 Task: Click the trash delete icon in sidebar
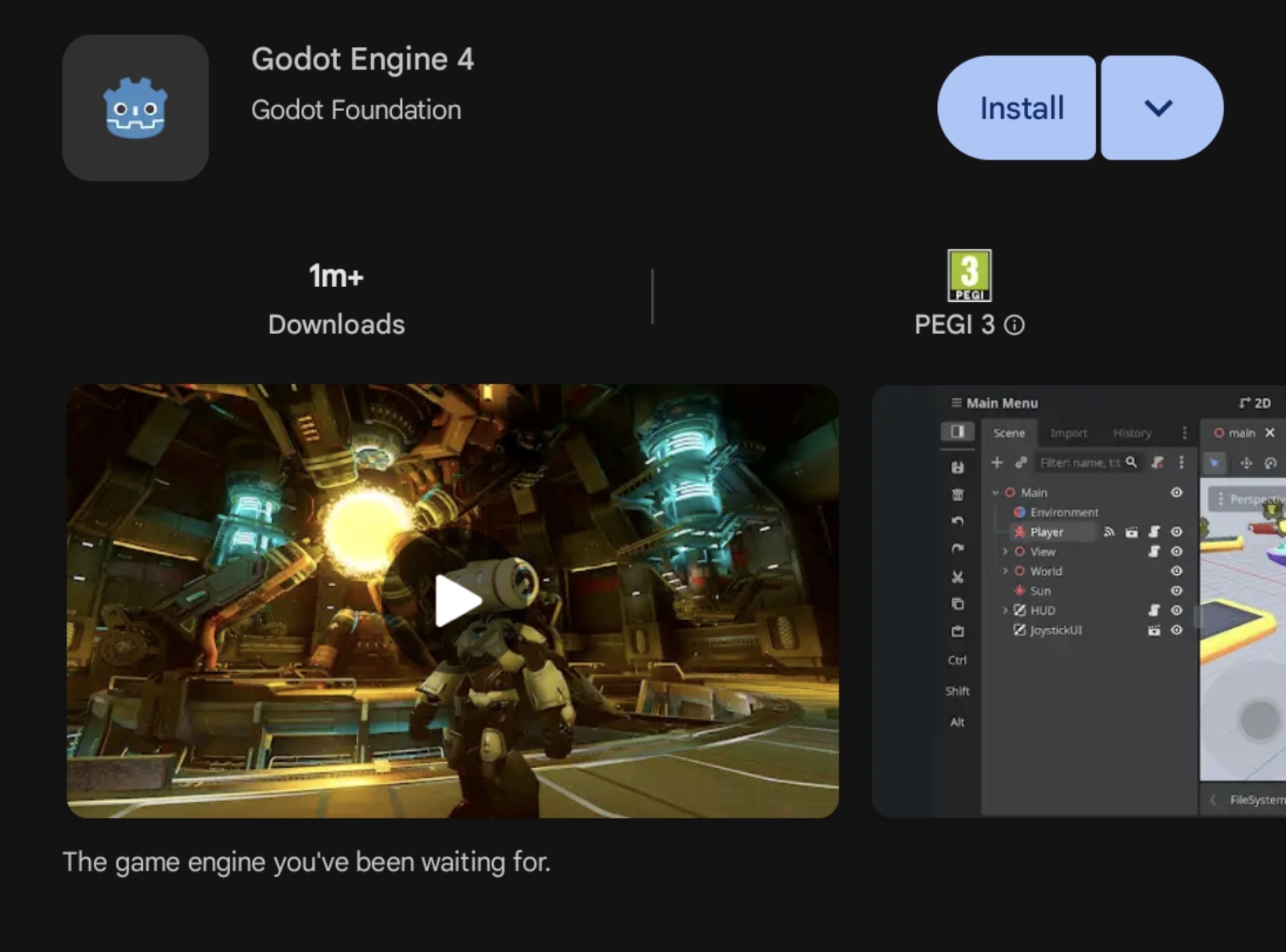tap(957, 494)
